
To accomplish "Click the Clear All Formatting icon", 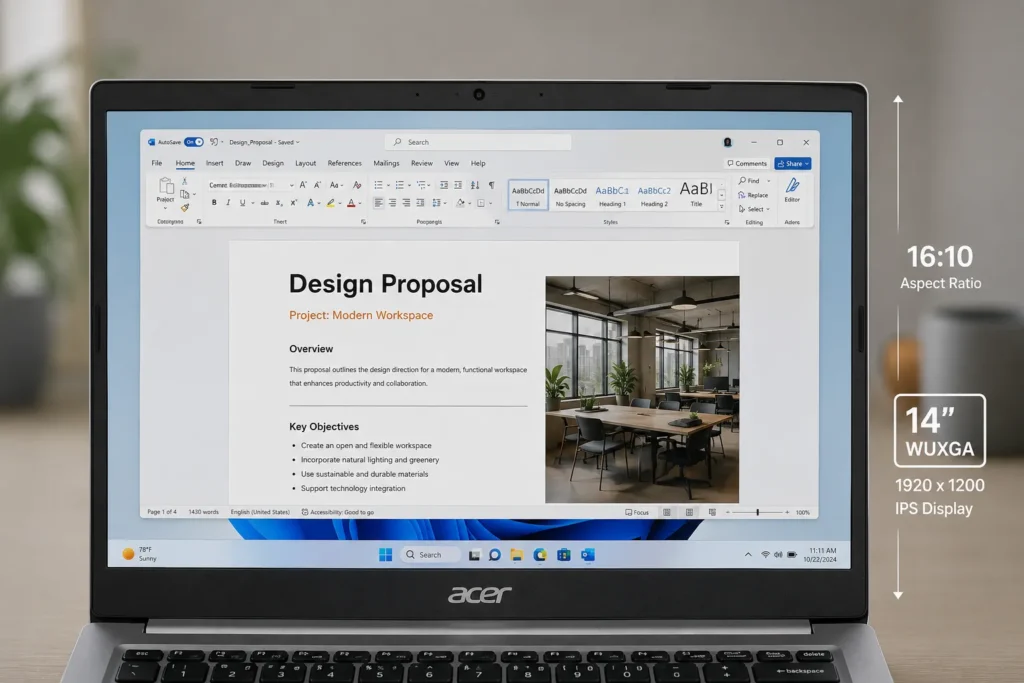I will point(357,185).
